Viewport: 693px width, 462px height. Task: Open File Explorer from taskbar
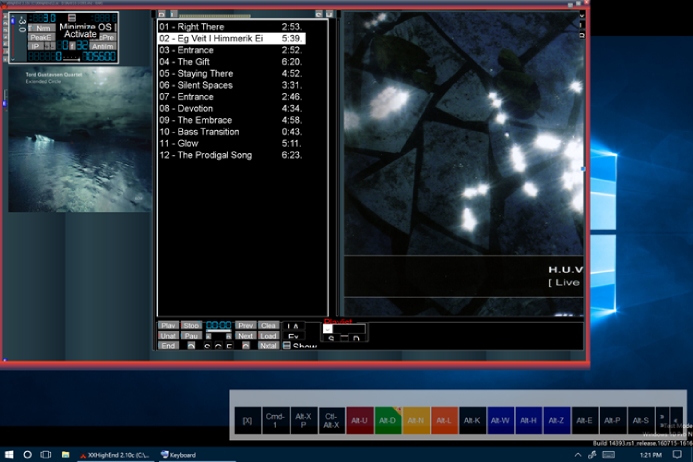(x=65, y=454)
